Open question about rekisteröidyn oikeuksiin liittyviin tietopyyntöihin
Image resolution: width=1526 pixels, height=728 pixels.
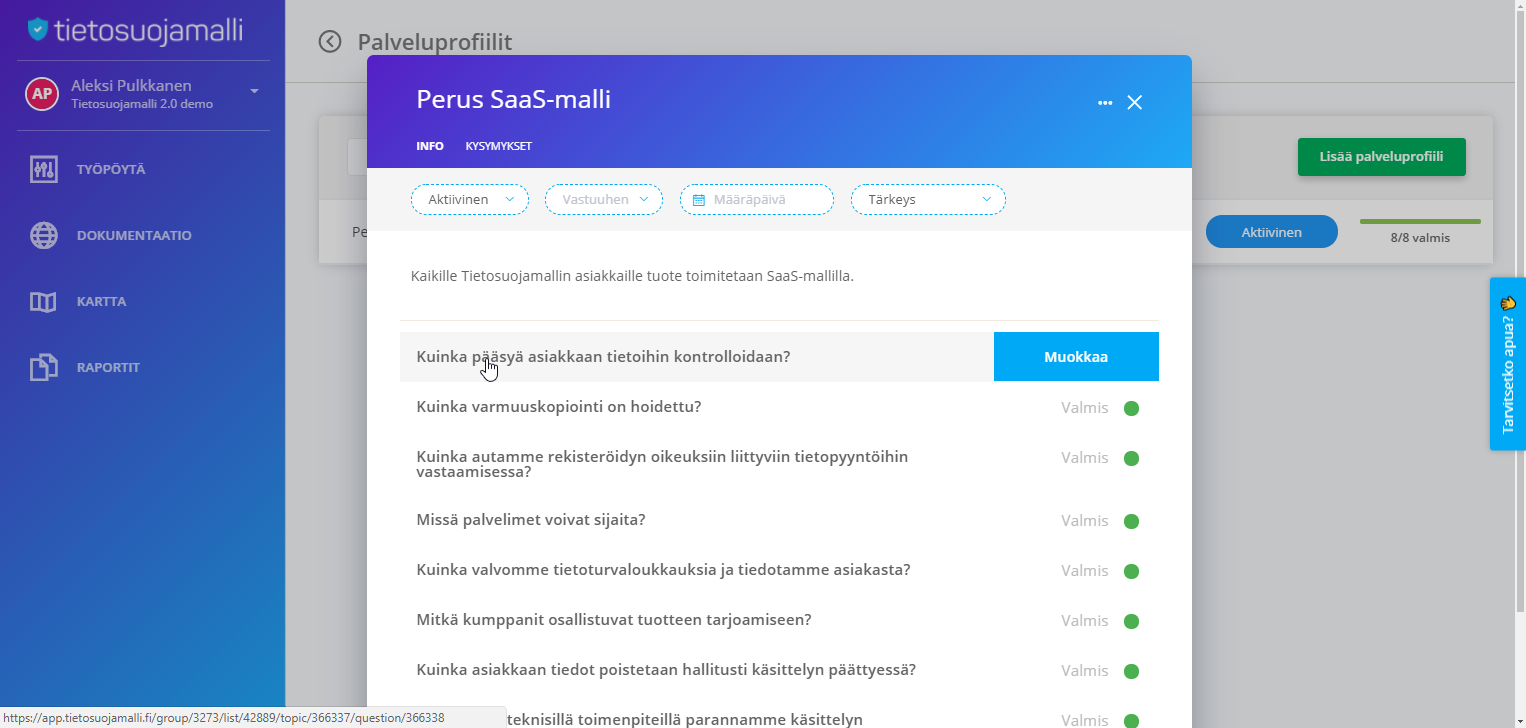click(662, 464)
